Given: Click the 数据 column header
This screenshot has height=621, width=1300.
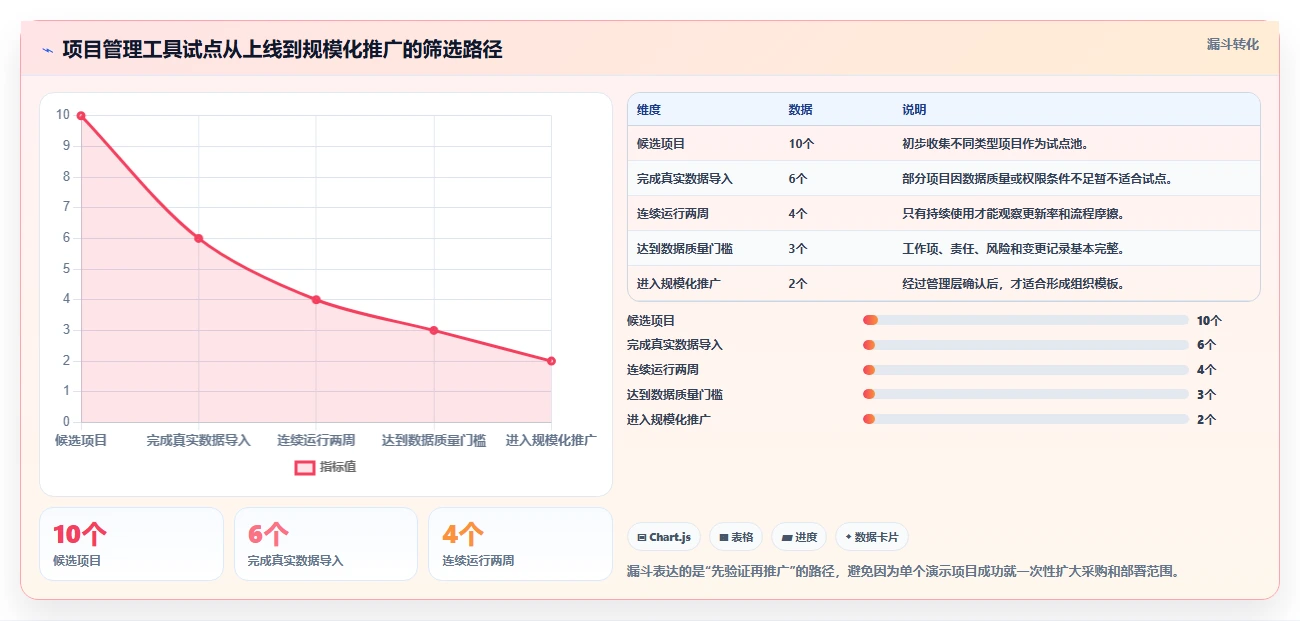Looking at the screenshot, I should coord(800,110).
